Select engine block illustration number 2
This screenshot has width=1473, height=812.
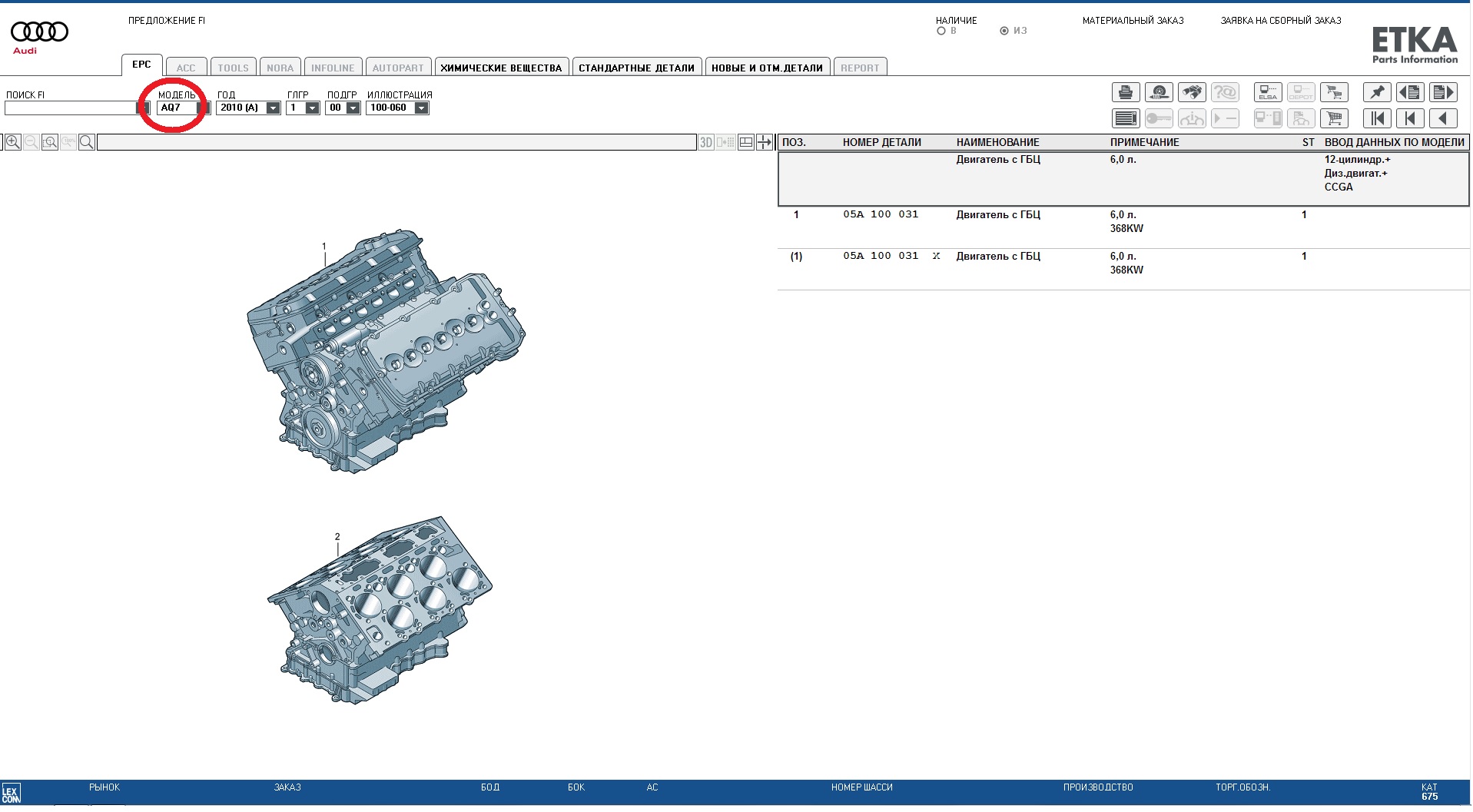380,610
